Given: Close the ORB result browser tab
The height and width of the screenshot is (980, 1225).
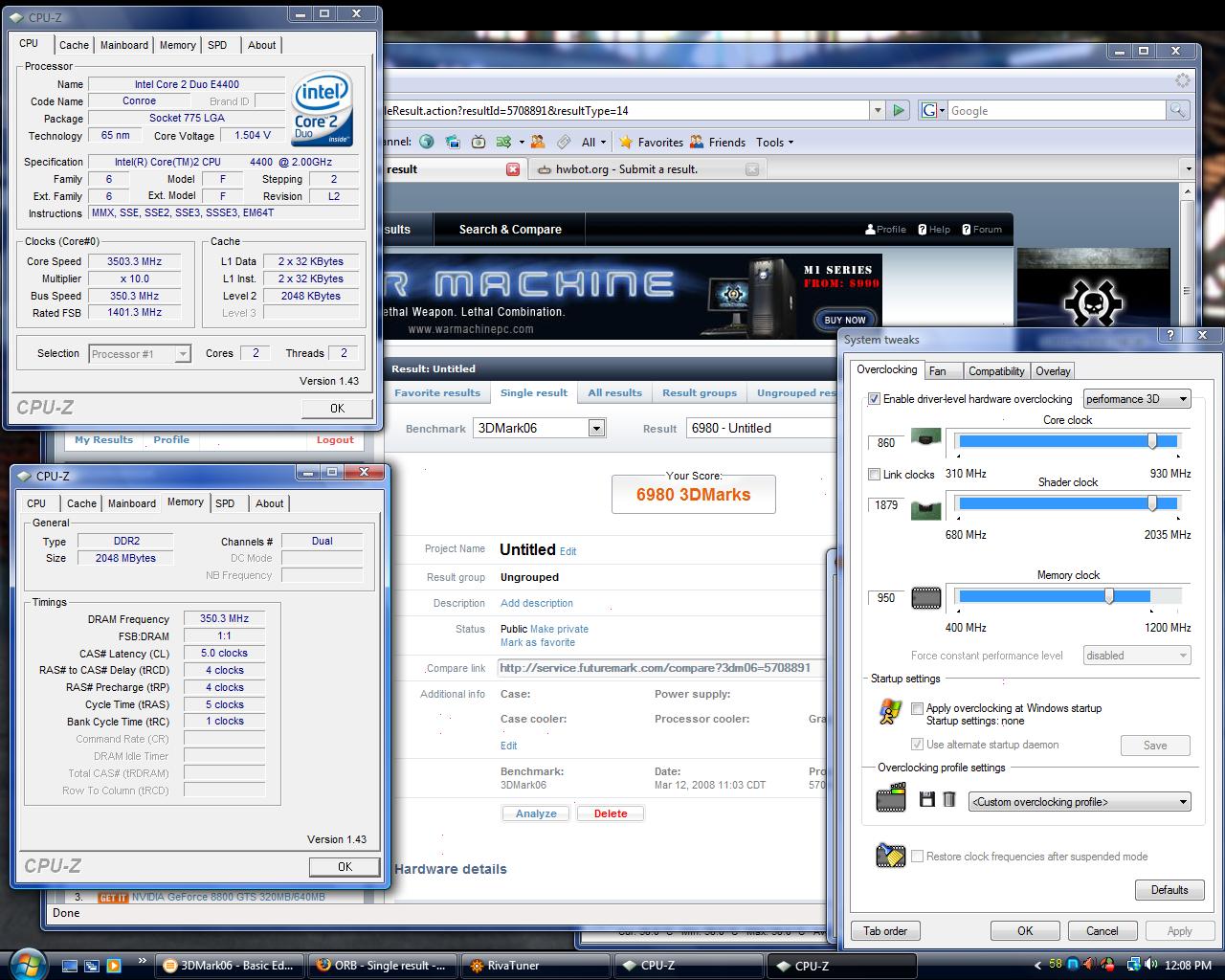Looking at the screenshot, I should point(513,169).
